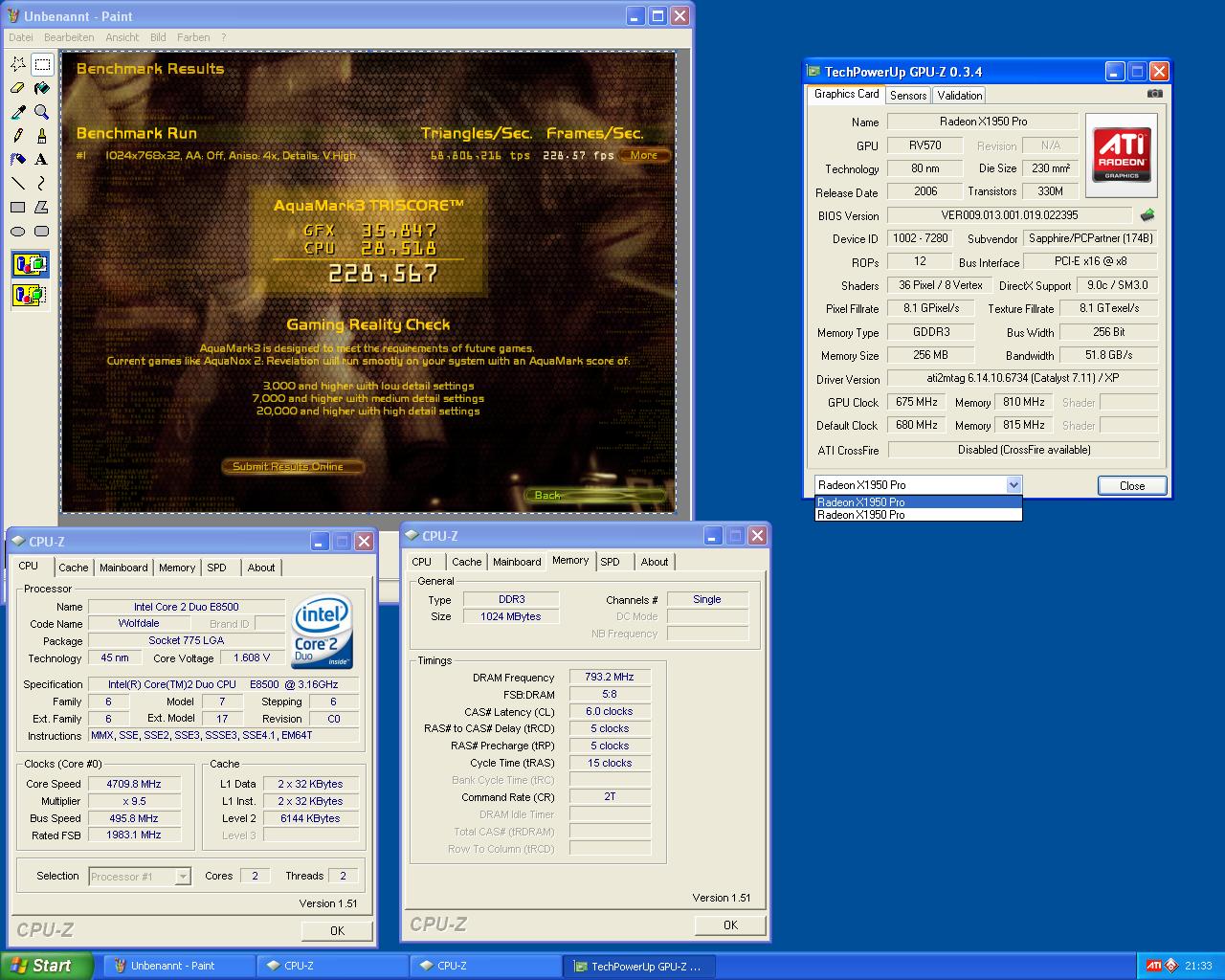Click More button in AquaMark results

coord(643,155)
